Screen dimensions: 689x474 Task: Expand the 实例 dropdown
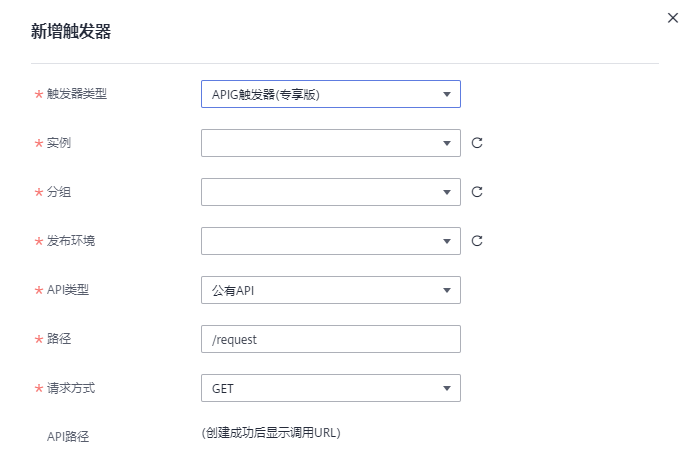point(330,143)
